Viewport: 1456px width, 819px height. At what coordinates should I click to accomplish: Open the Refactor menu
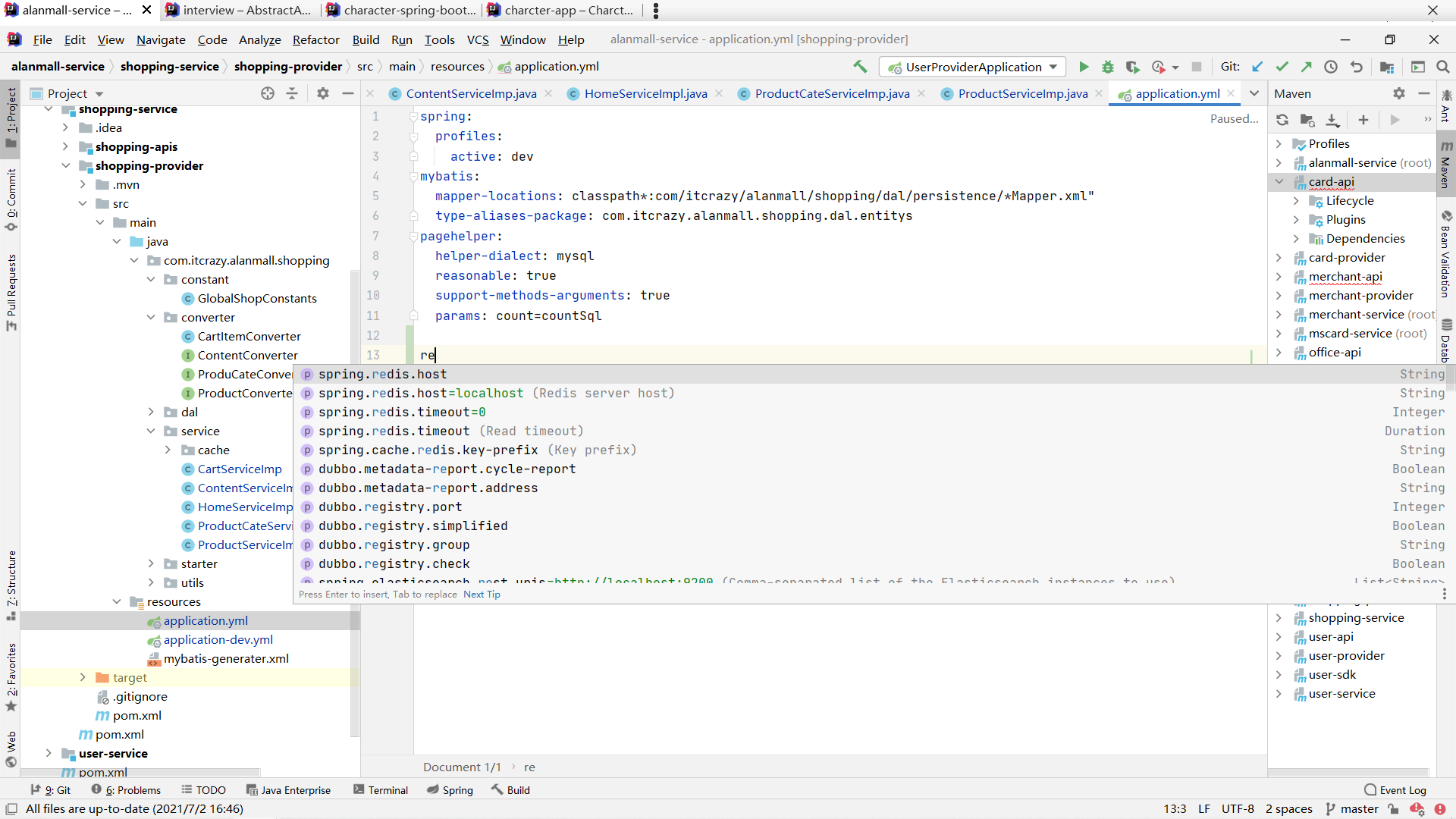point(315,39)
